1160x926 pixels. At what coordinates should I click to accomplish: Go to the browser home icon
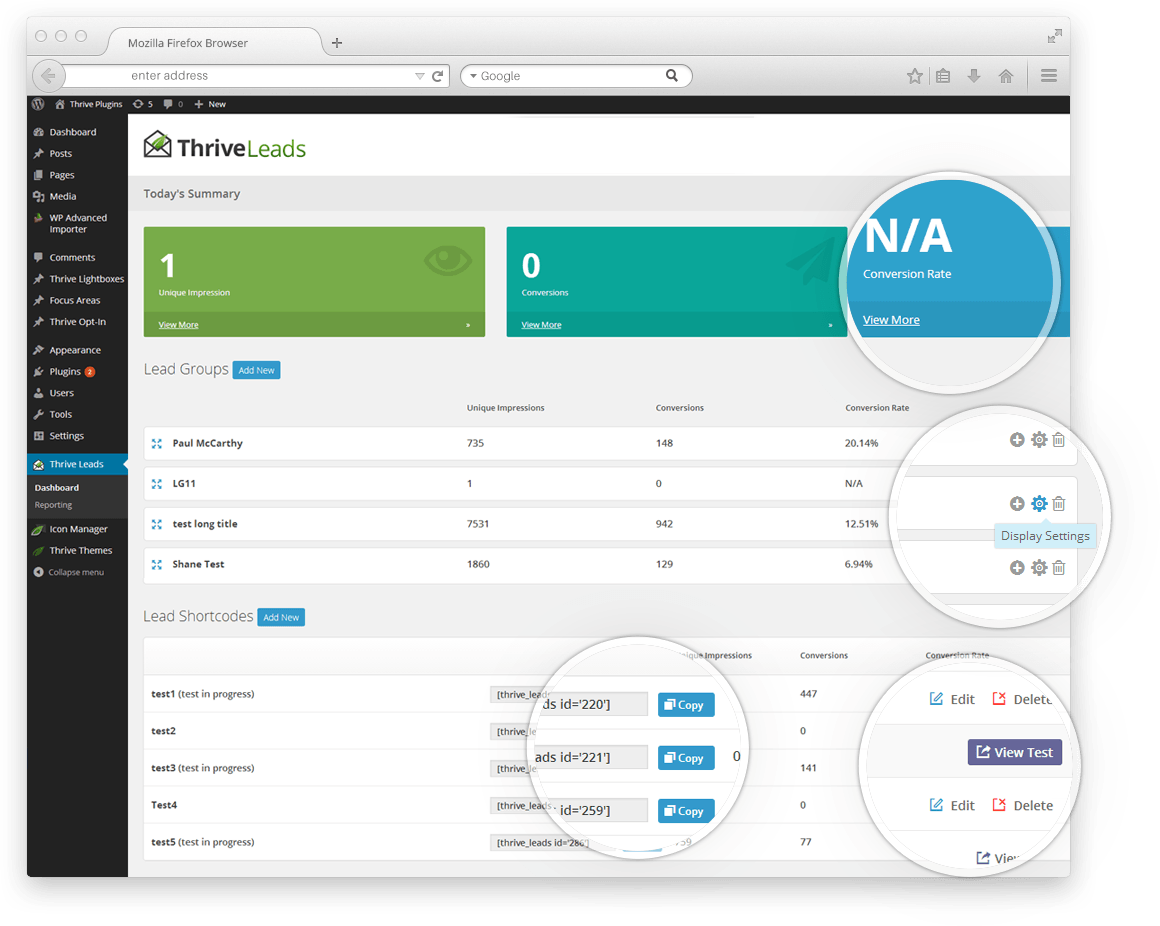pyautogui.click(x=1005, y=75)
